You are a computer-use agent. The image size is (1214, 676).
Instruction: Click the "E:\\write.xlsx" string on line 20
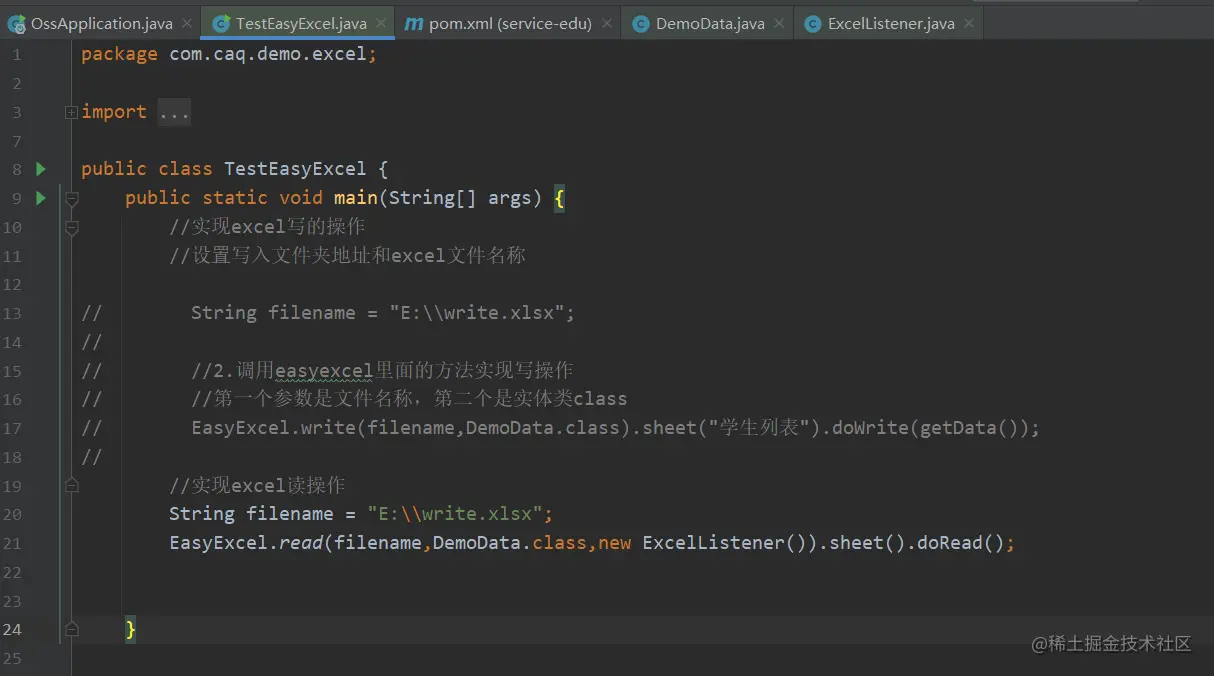454,514
